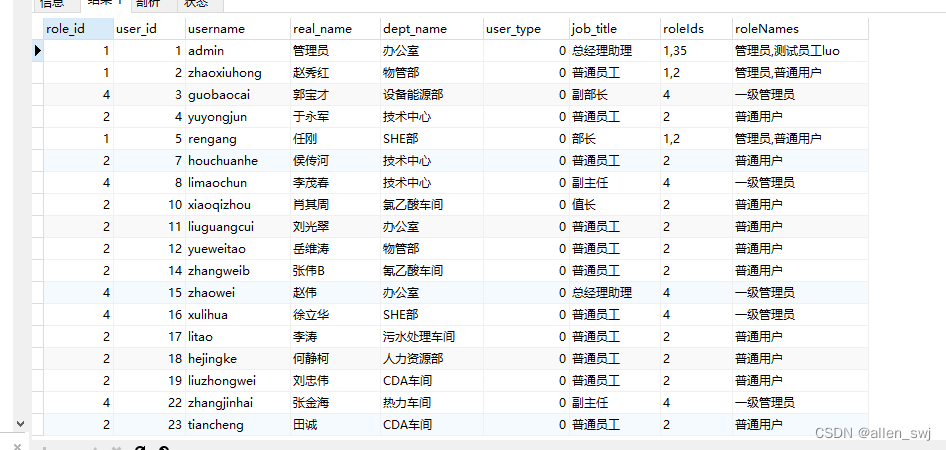The image size is (946, 450).
Task: Select the username cell zhaoxiuhong
Action: [238, 73]
